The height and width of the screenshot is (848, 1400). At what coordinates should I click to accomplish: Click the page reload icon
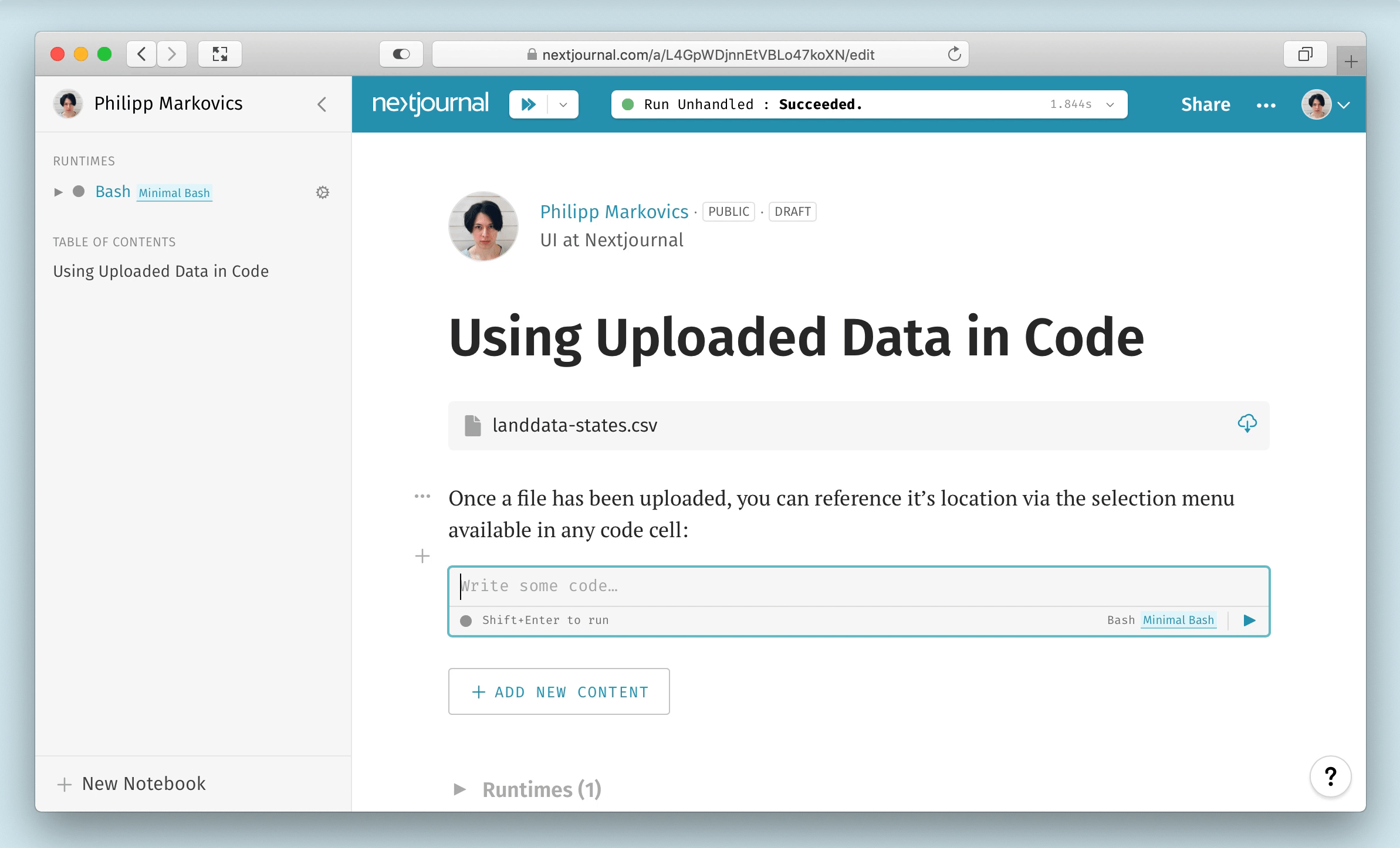(954, 55)
